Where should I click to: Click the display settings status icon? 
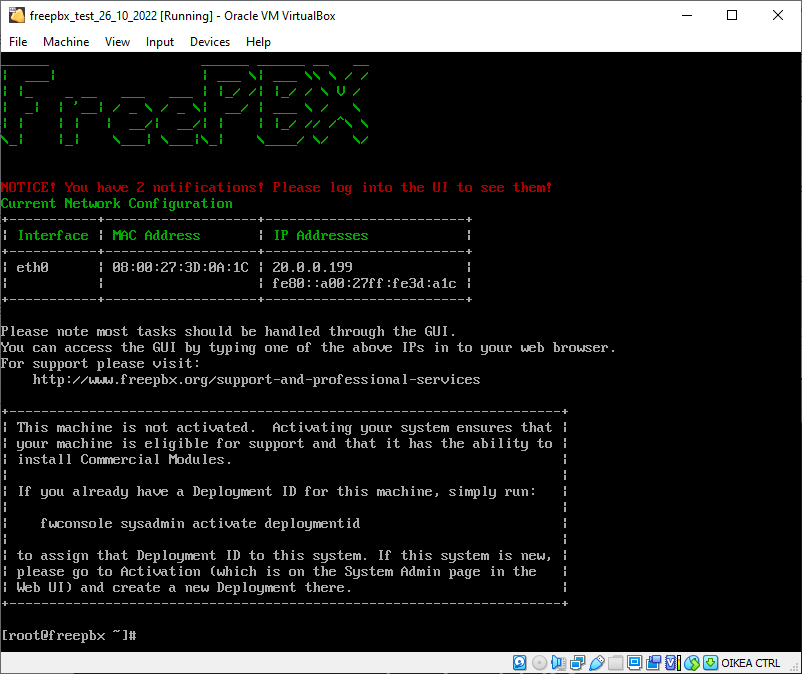(x=635, y=663)
